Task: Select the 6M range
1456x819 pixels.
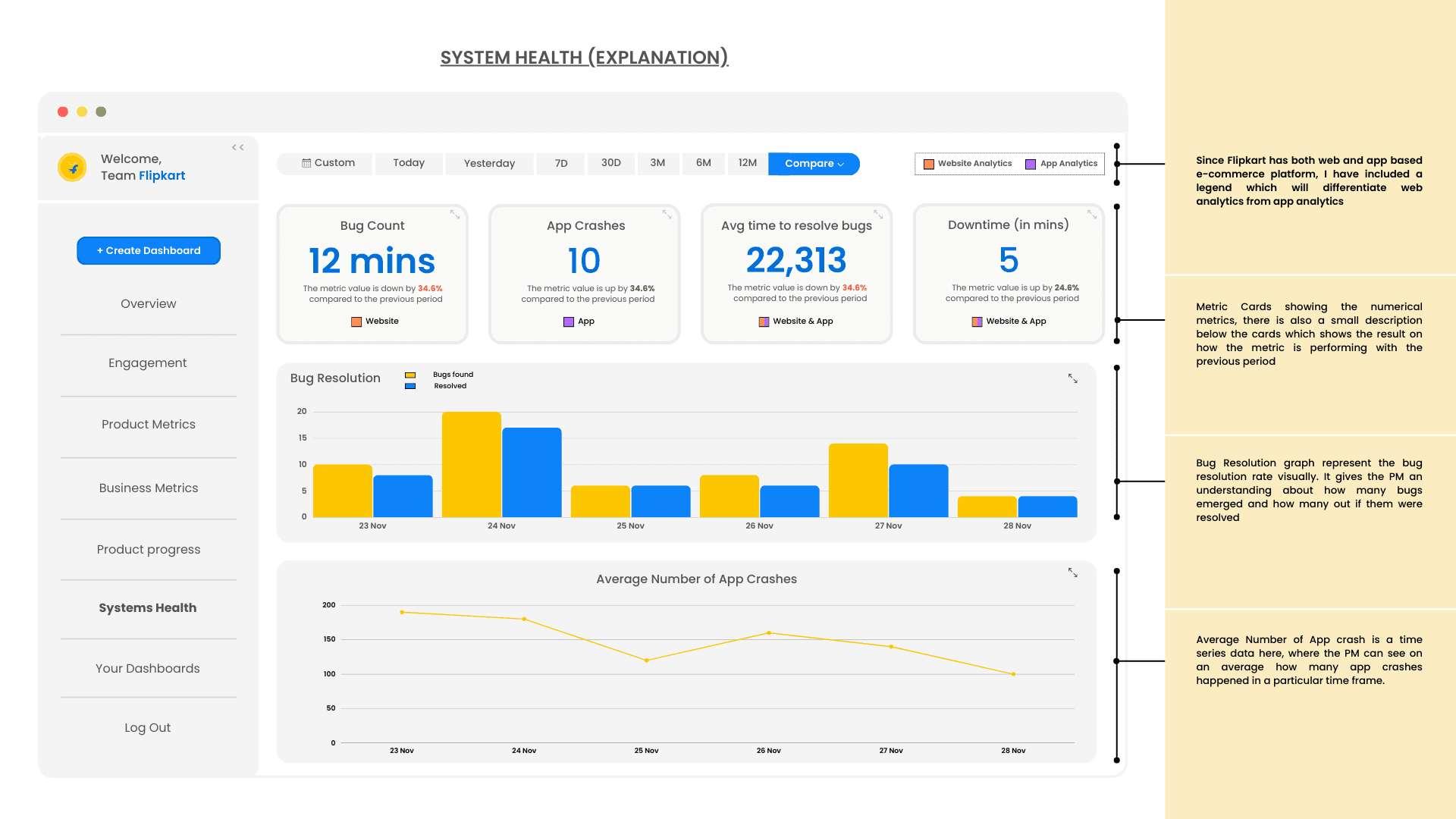Action: pos(704,163)
